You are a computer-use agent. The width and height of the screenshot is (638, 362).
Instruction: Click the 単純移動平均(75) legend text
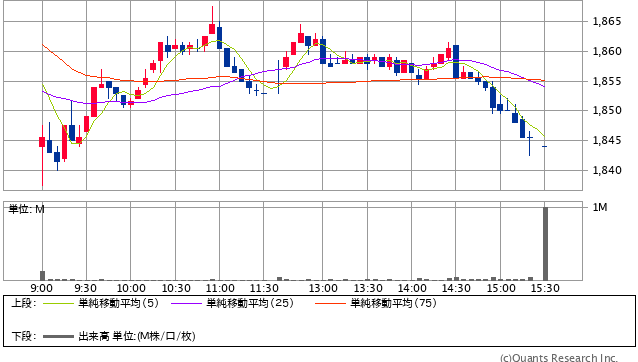pos(393,303)
